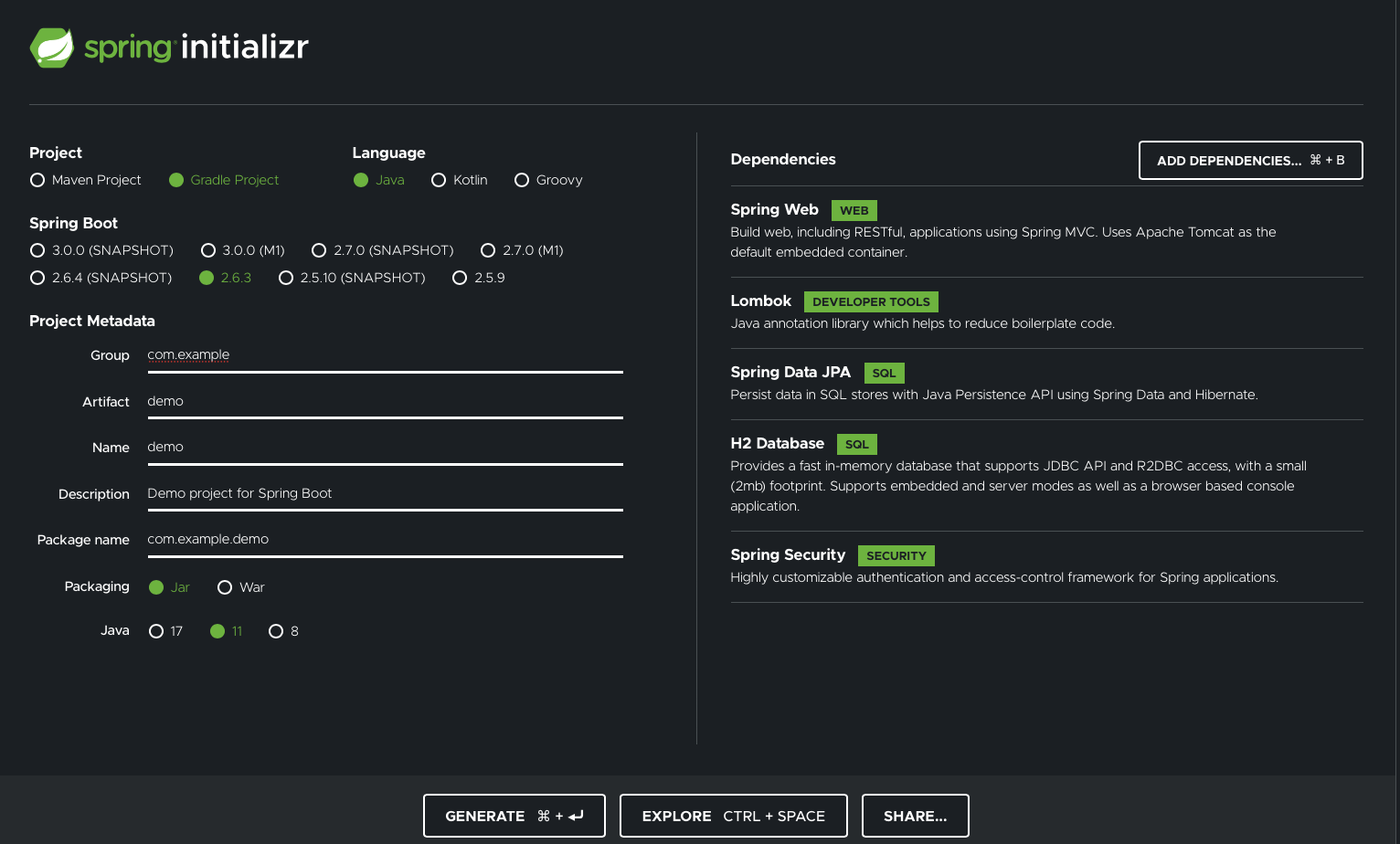Open the Share dialog
The height and width of the screenshot is (844, 1400).
pos(916,816)
